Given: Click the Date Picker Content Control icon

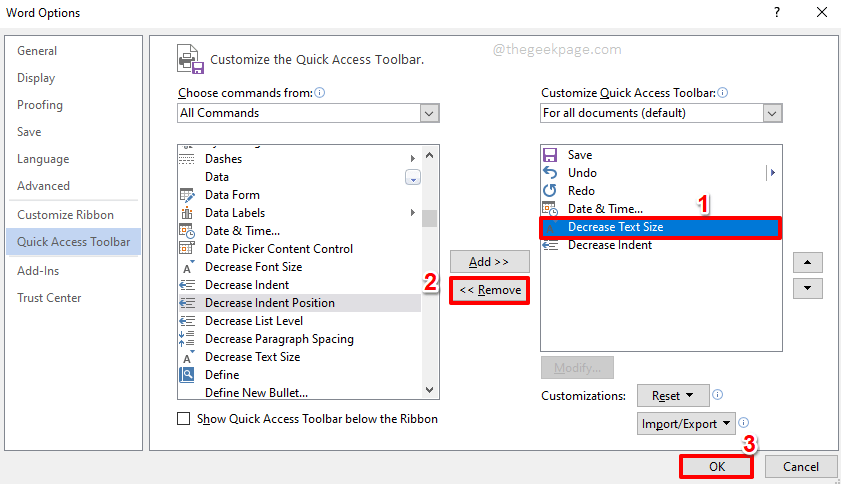Looking at the screenshot, I should 186,249.
